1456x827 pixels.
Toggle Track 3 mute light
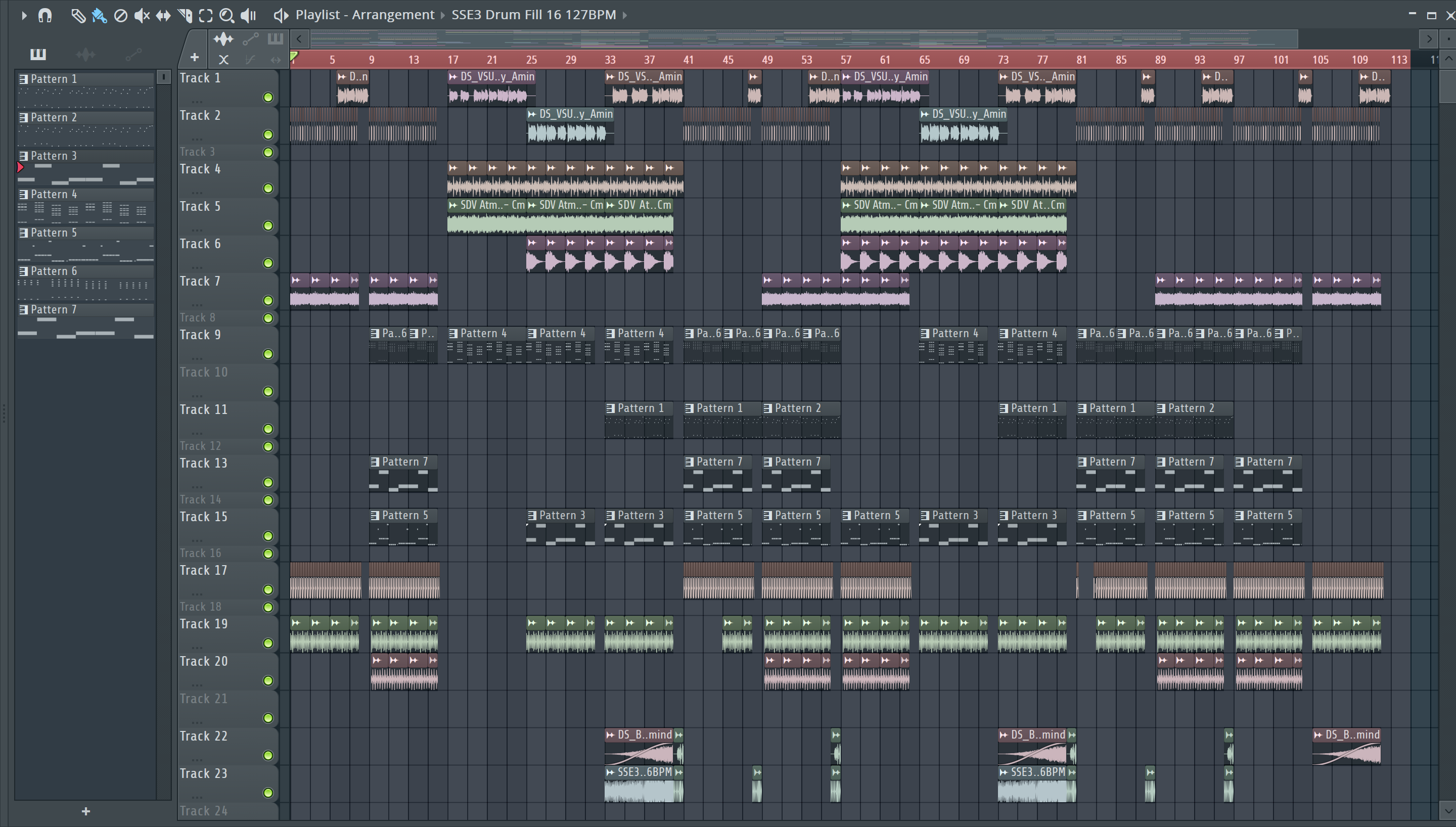[268, 152]
